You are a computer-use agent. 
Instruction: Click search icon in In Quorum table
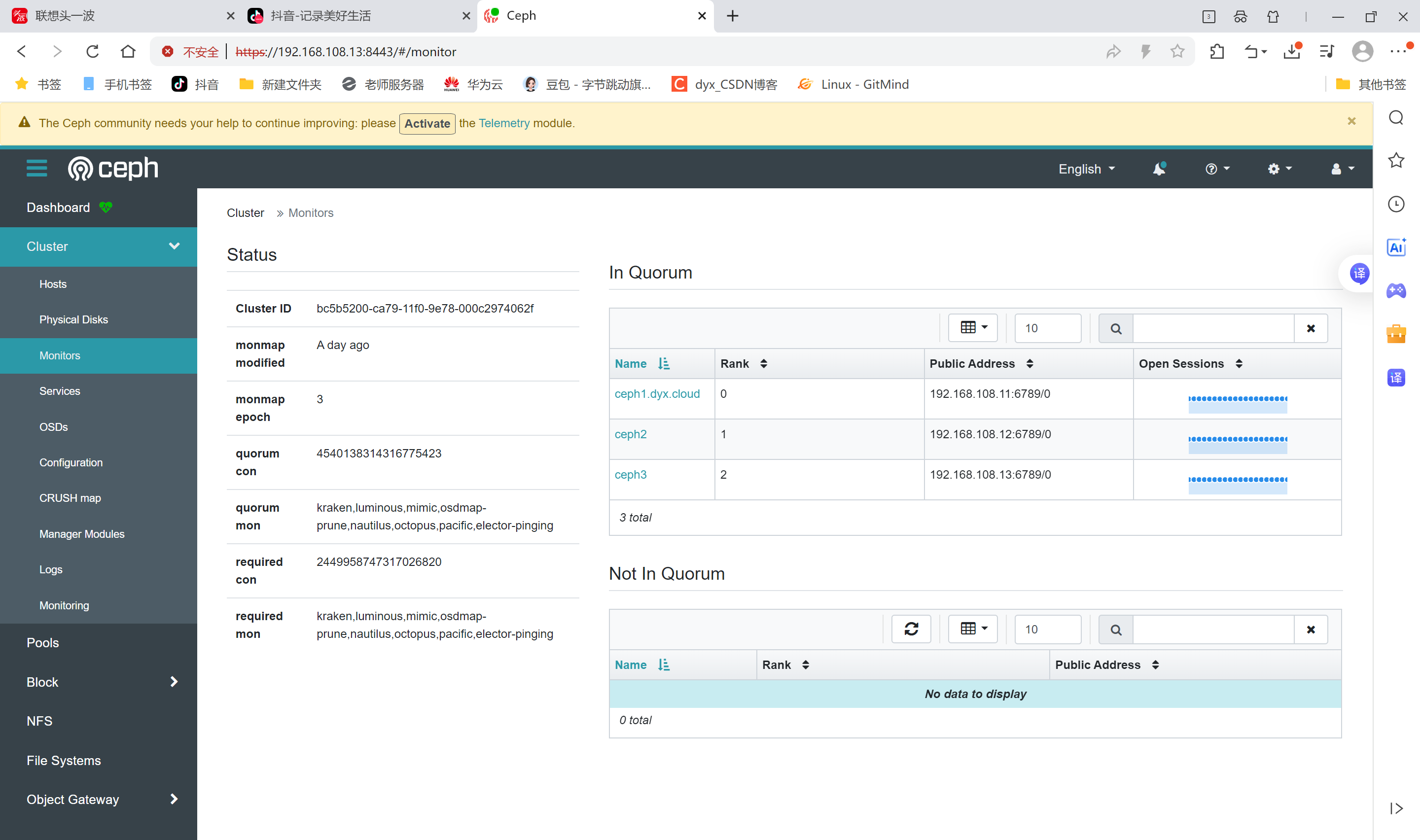[x=1115, y=328]
